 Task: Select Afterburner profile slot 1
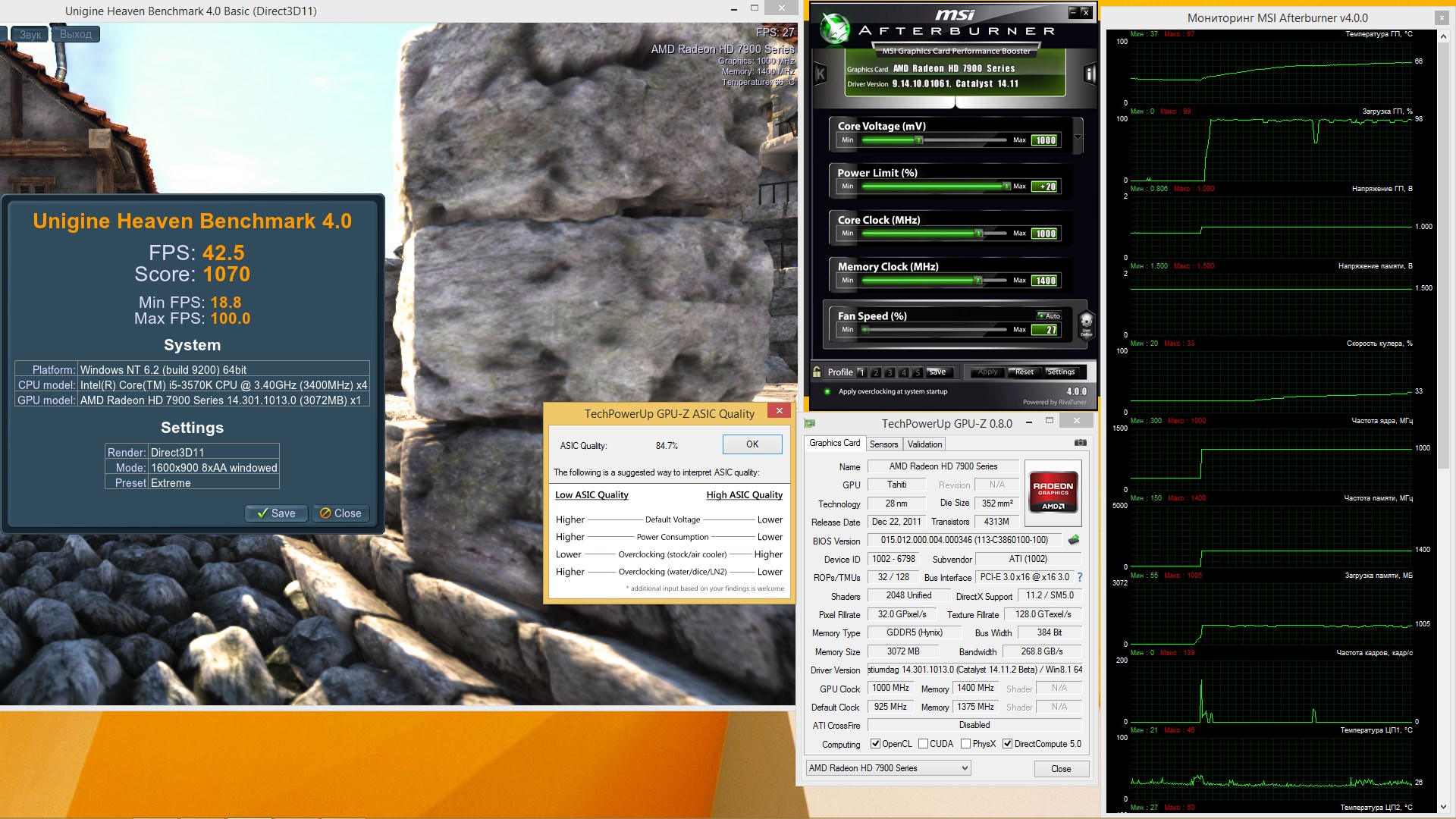(x=861, y=372)
